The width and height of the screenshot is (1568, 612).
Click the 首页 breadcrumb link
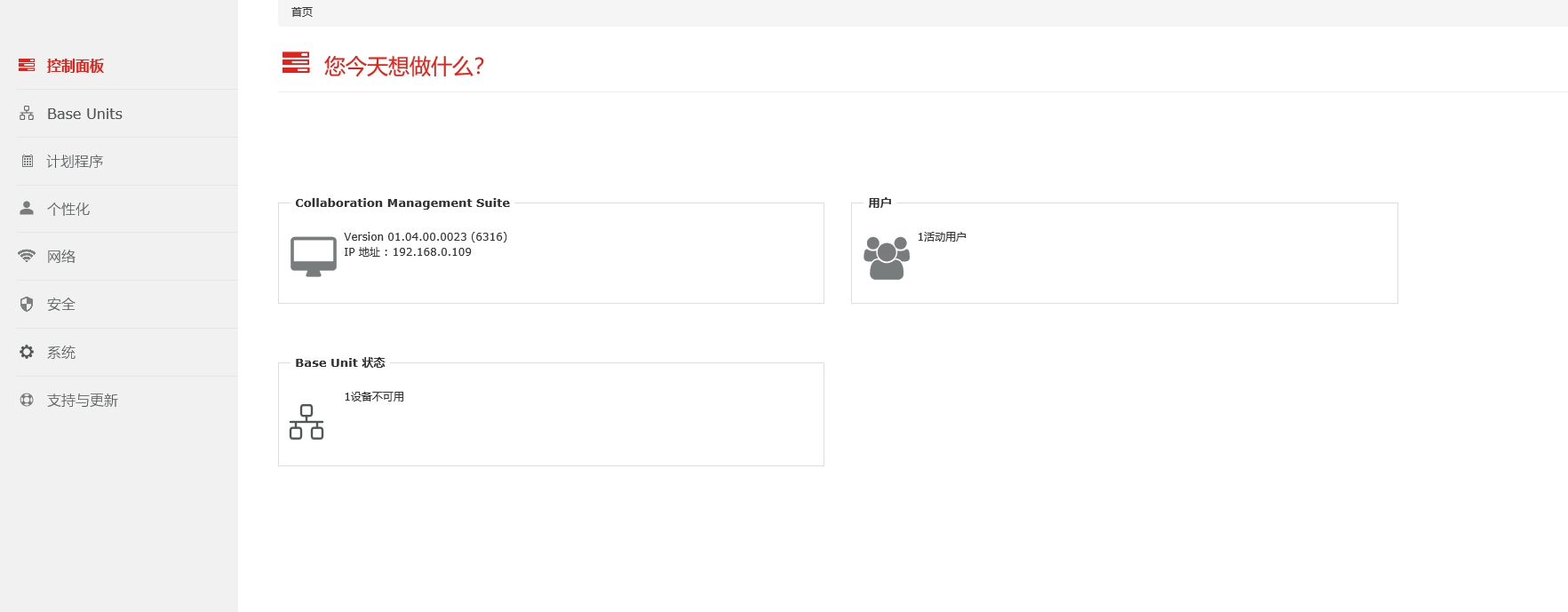(x=302, y=12)
